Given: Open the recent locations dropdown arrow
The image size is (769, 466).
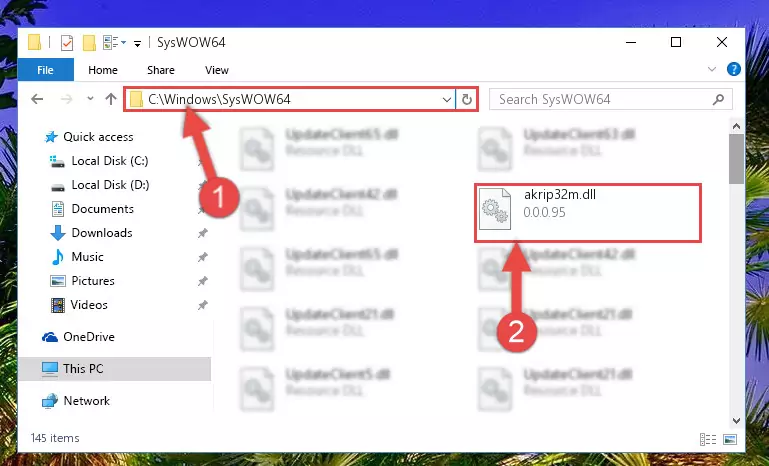Looking at the screenshot, I should 90,99.
